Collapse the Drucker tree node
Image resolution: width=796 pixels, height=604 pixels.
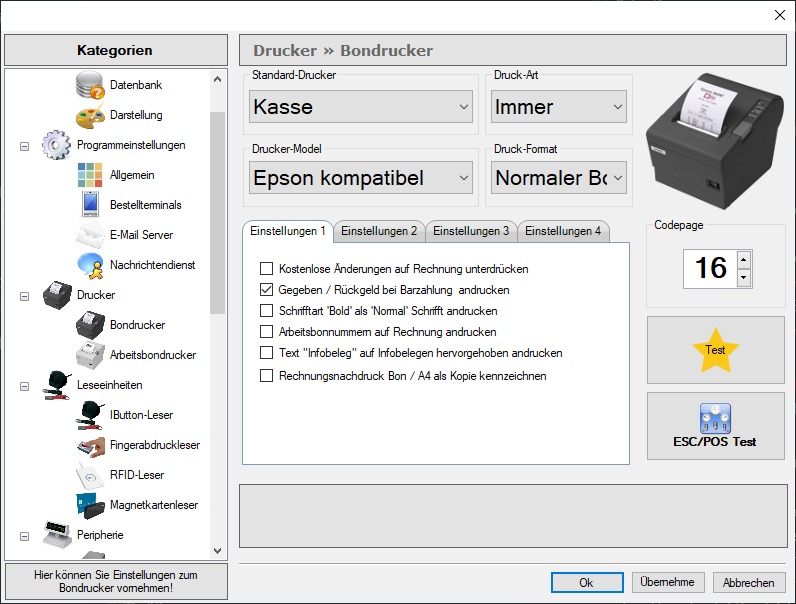(24, 296)
